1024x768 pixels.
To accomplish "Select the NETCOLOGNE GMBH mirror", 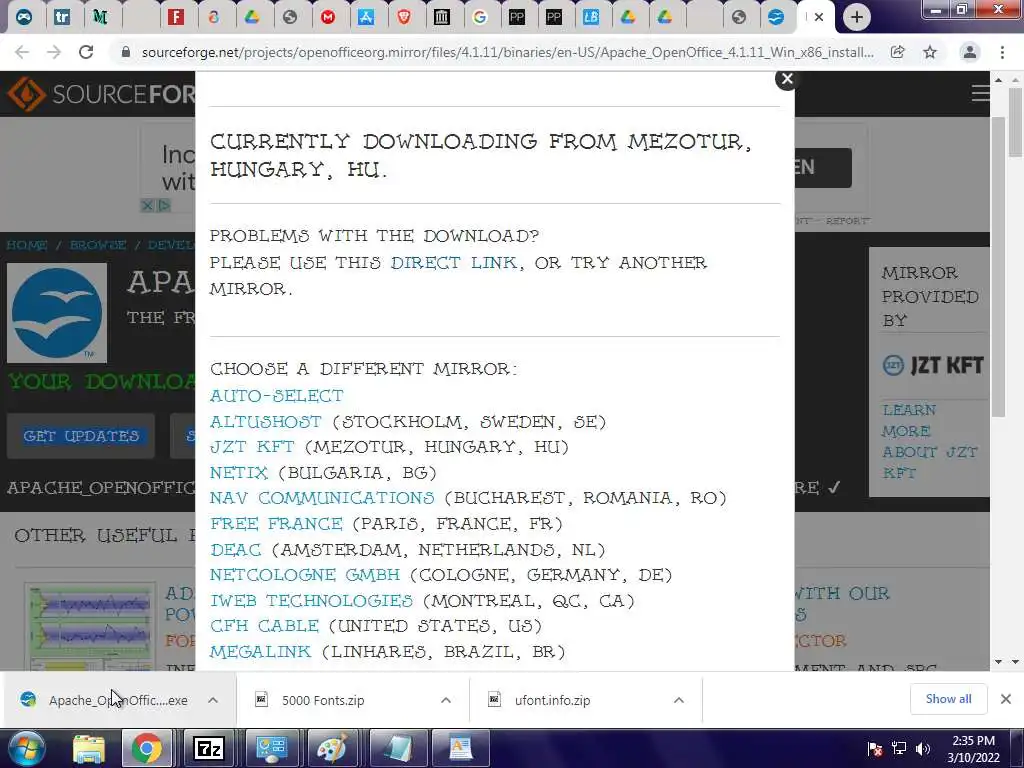I will pyautogui.click(x=305, y=575).
